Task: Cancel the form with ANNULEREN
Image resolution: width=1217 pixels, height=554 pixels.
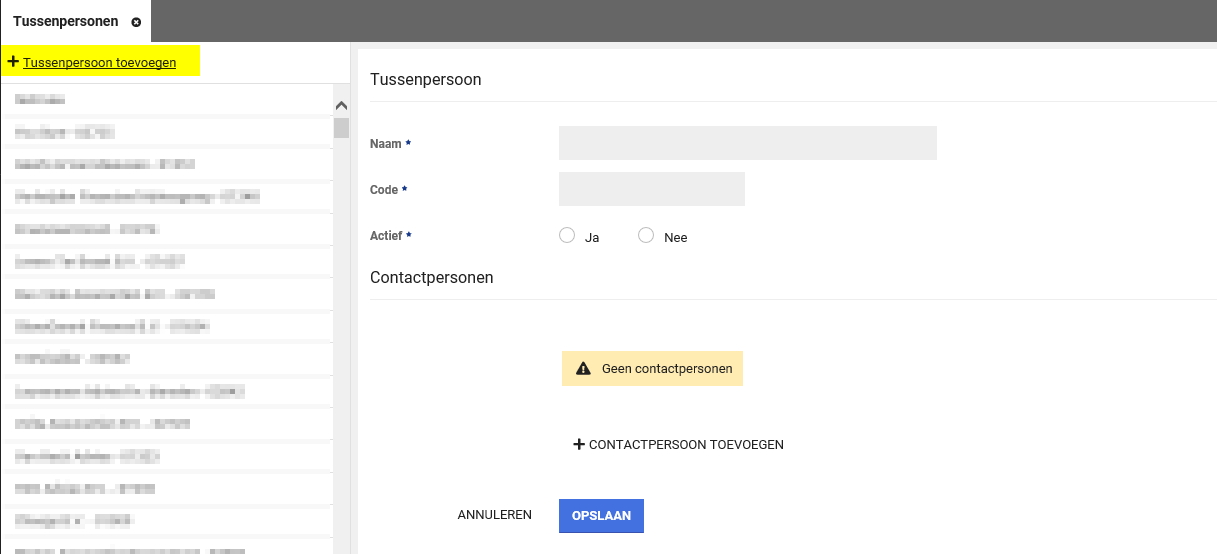Action: [x=494, y=515]
